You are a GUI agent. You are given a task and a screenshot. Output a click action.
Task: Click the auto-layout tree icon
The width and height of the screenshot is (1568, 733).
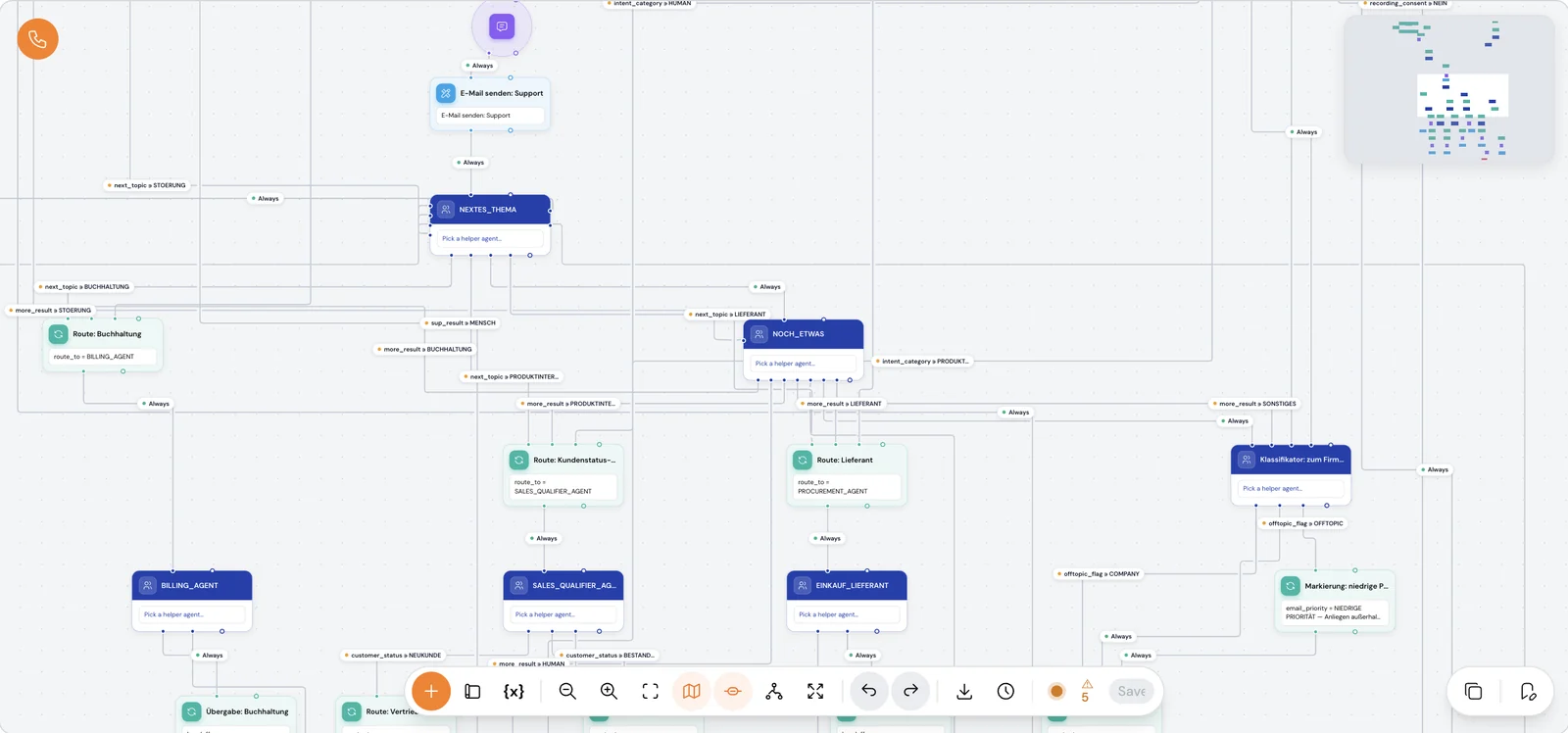(774, 691)
